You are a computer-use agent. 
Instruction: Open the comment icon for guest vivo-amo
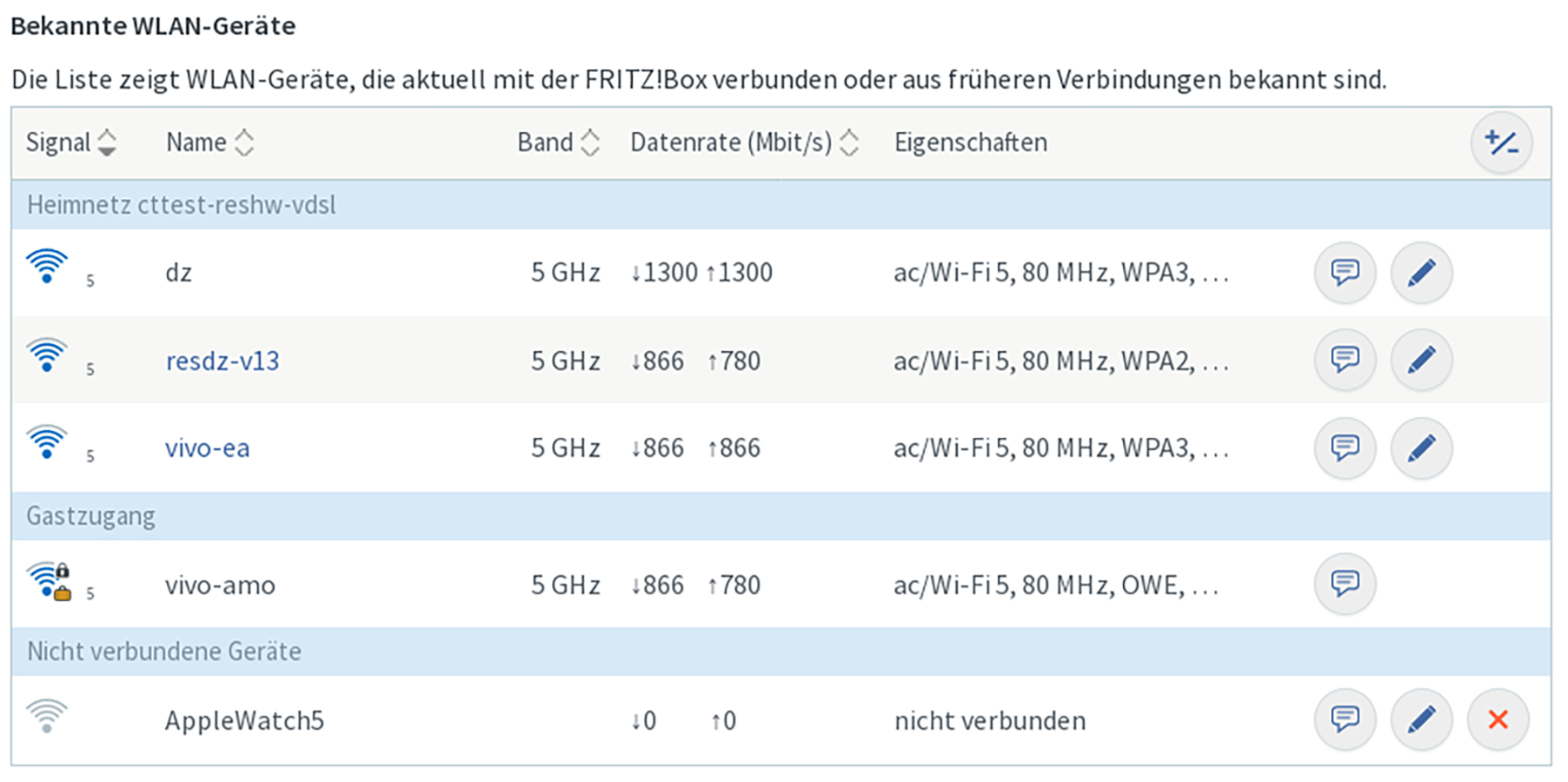click(1345, 583)
